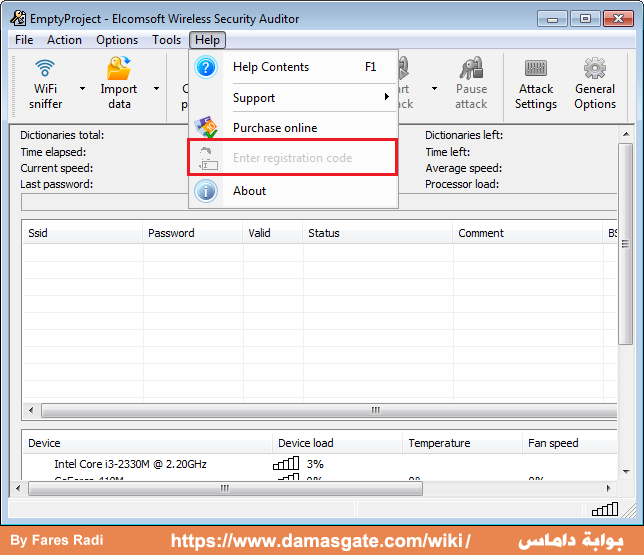644x555 pixels.
Task: Click the Temperature column header
Action: pyautogui.click(x=462, y=443)
